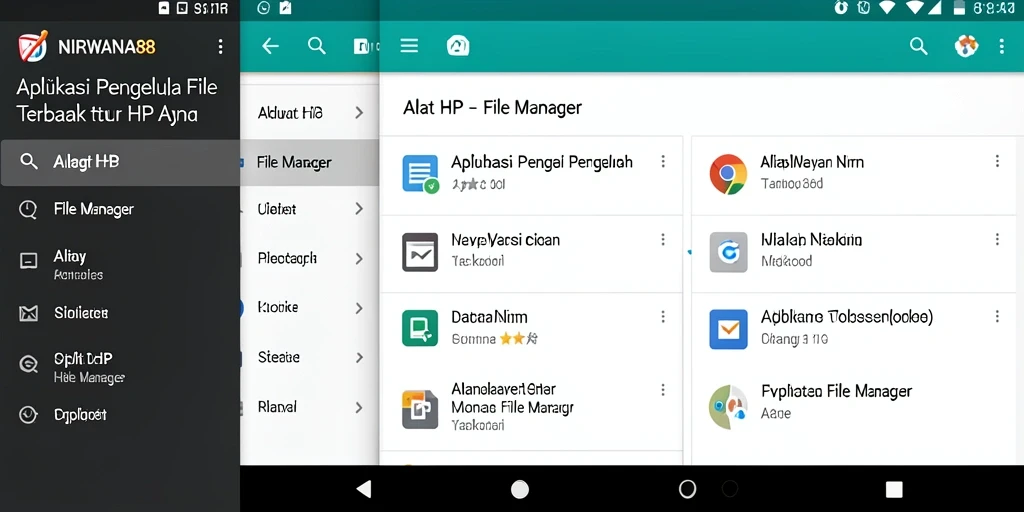Expand the Uiehet row chevron

(359, 209)
